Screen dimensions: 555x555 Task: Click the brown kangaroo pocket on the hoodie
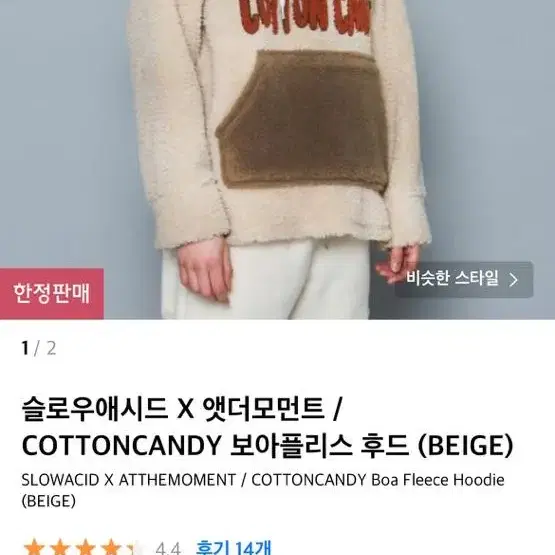[303, 120]
